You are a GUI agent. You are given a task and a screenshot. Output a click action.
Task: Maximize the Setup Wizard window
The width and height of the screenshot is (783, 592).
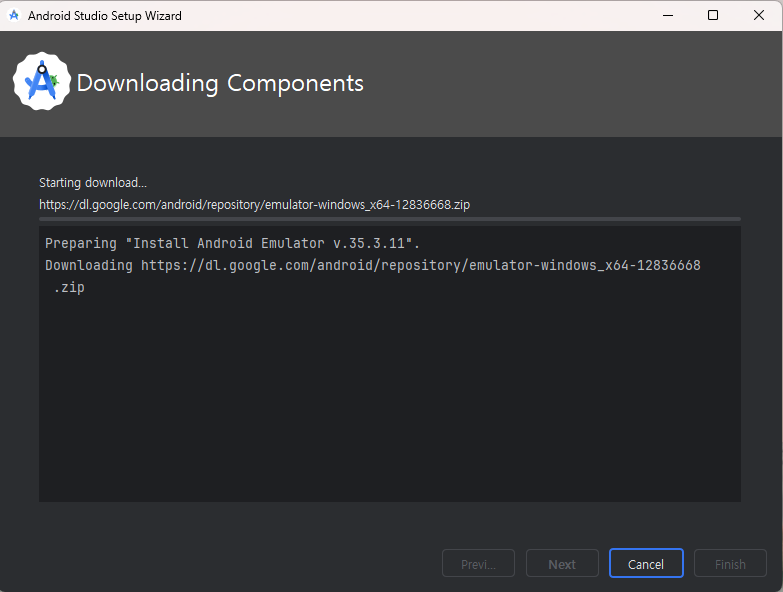(x=713, y=15)
